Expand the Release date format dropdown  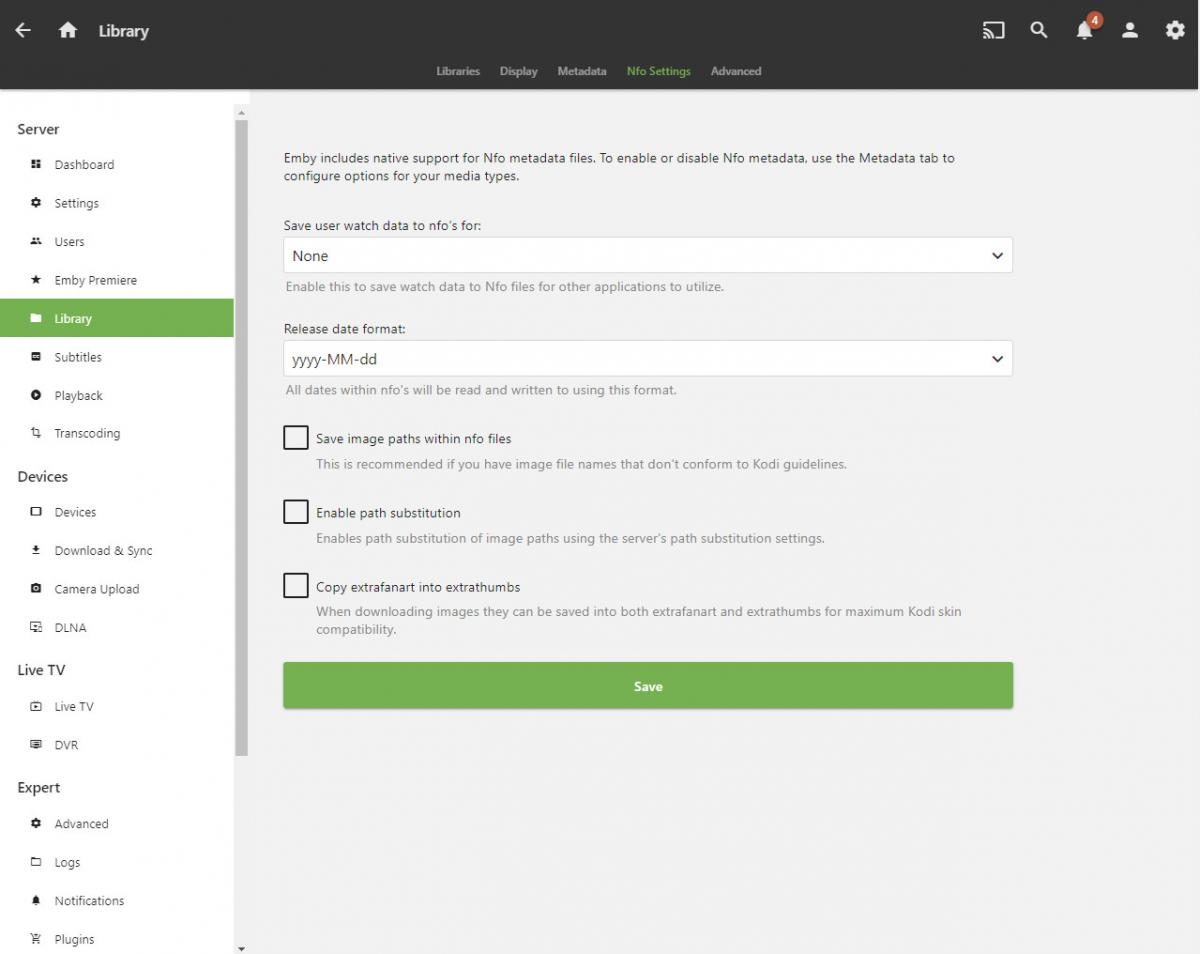[x=647, y=359]
